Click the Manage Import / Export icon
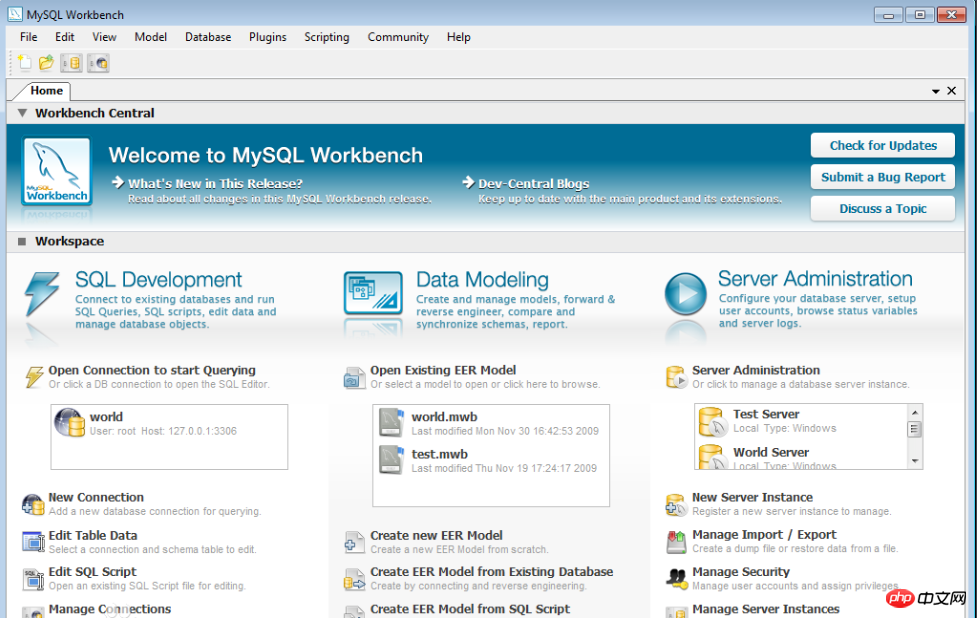The image size is (977, 618). [676, 542]
